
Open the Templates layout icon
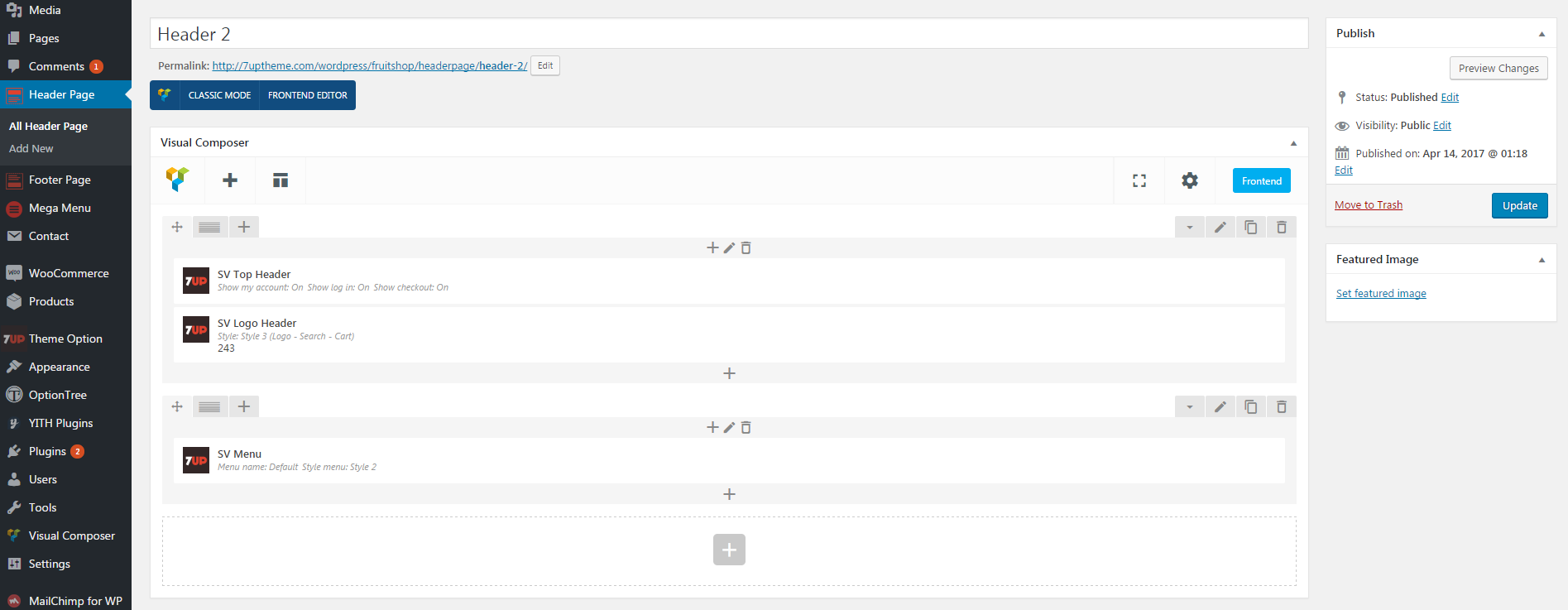[x=281, y=180]
